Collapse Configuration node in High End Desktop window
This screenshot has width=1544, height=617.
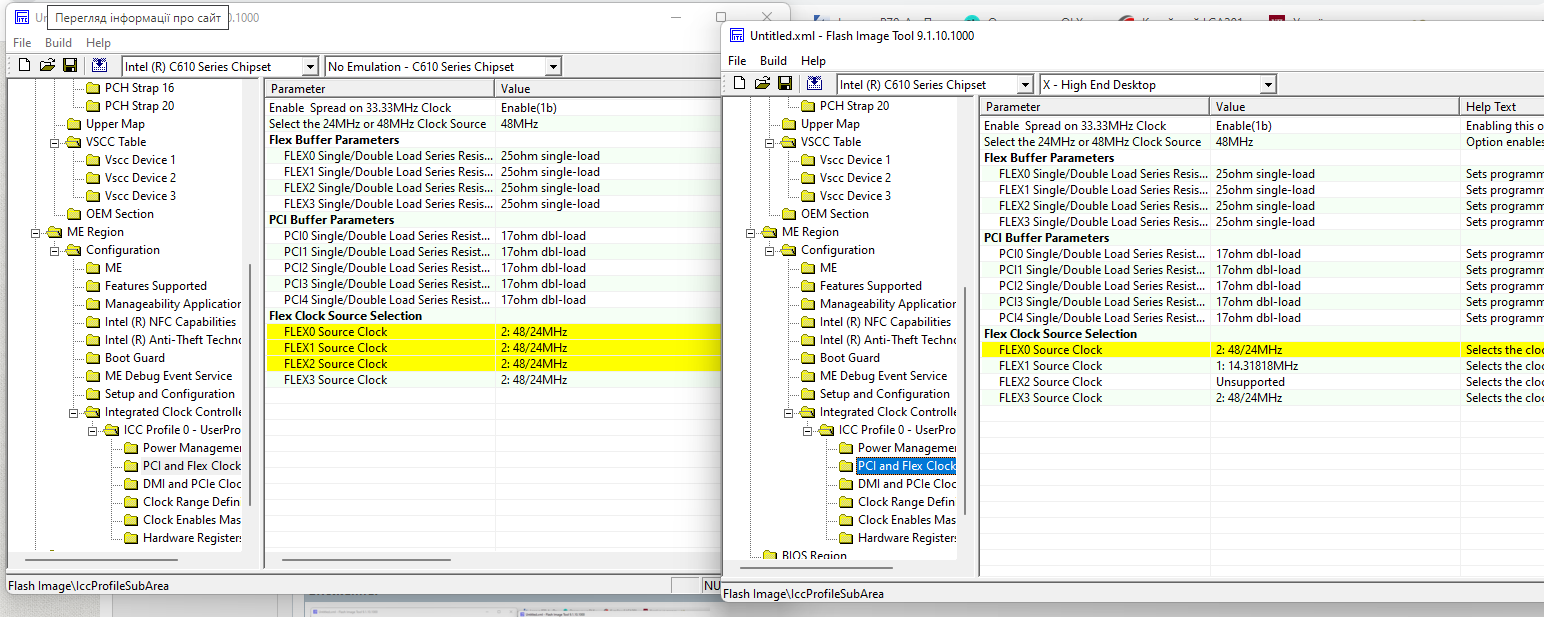[x=770, y=250]
